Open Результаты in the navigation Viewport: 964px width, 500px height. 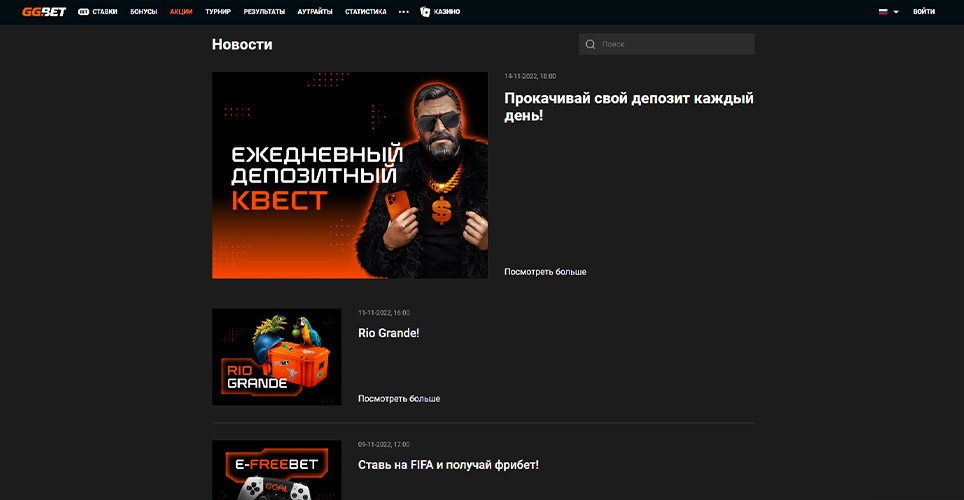point(264,12)
